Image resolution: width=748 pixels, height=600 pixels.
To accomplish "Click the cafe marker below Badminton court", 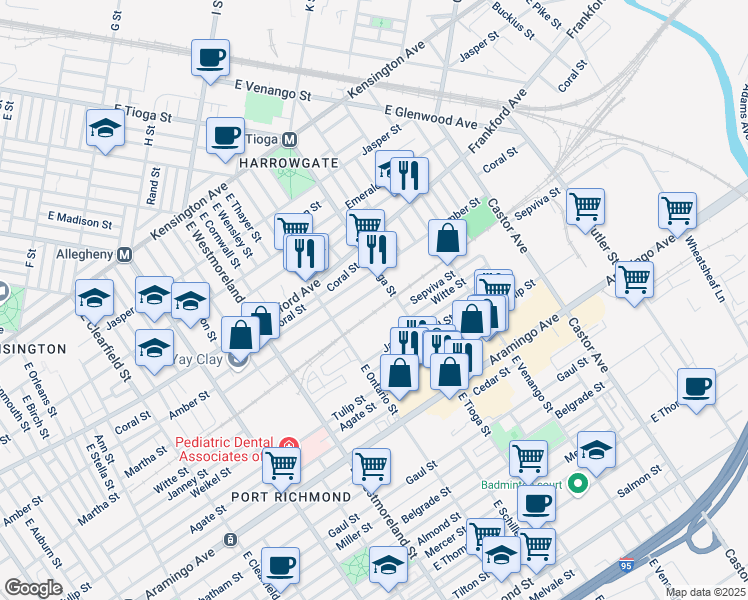I will [536, 506].
